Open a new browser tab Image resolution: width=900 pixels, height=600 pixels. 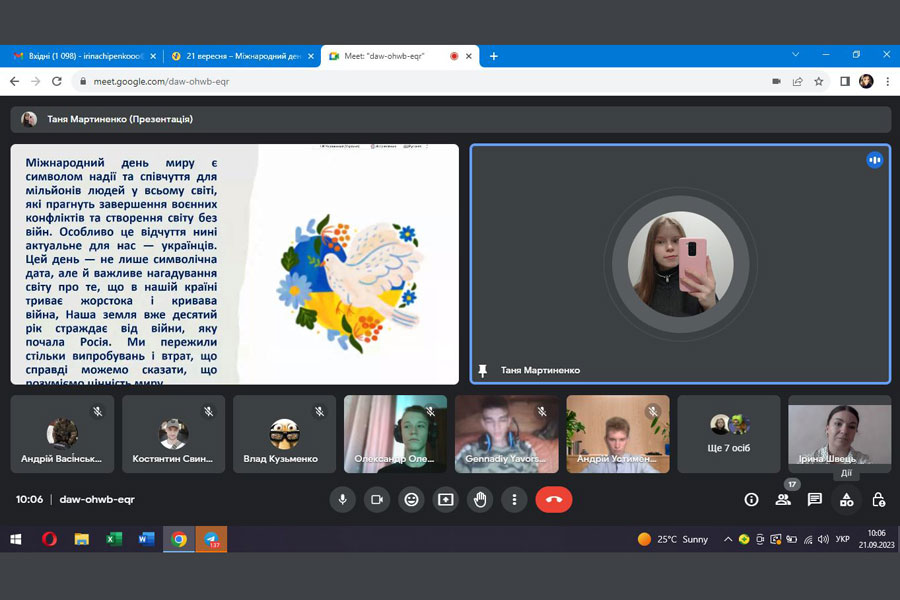click(494, 56)
